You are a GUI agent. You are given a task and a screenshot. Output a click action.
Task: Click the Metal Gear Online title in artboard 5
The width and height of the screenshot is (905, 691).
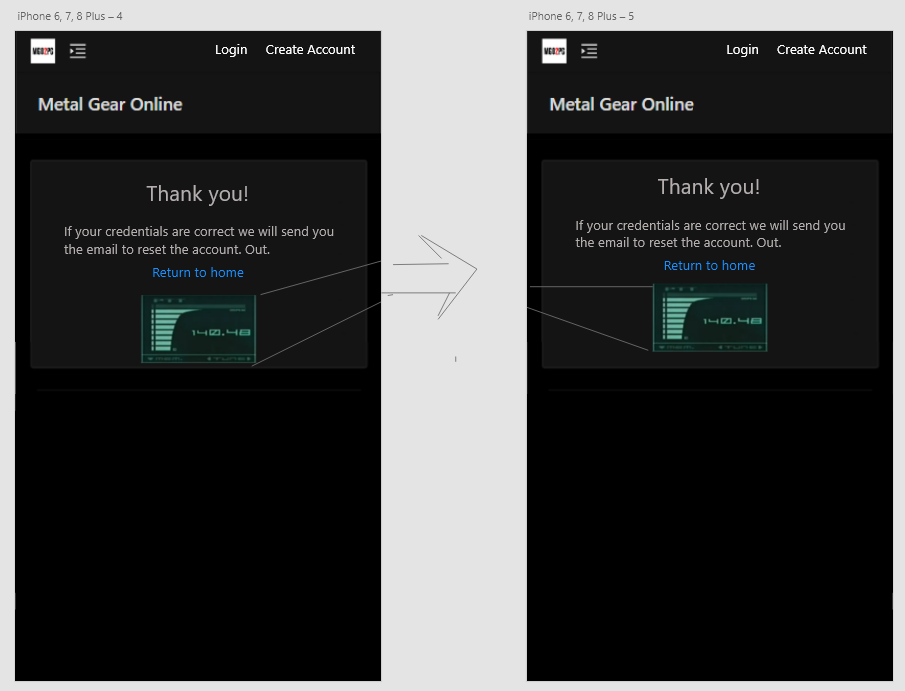[x=621, y=105]
